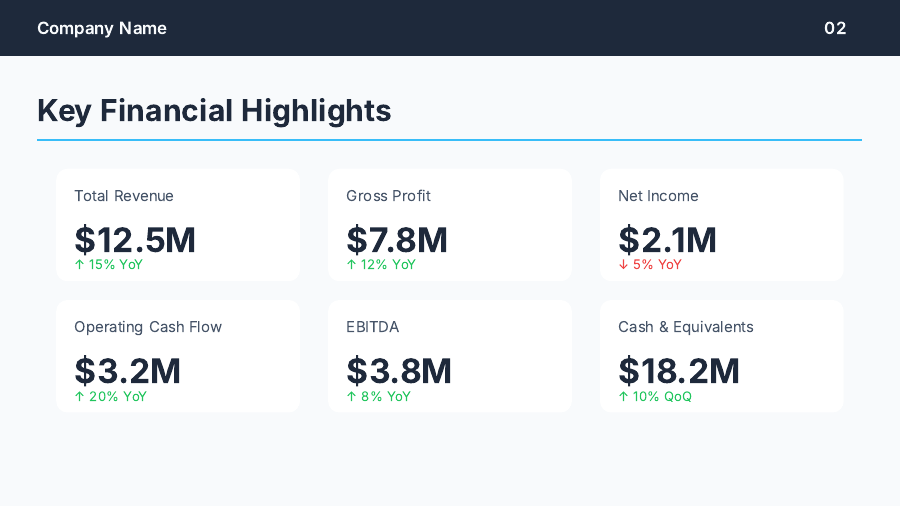Select the EBITDA label
900x507 pixels.
372,327
